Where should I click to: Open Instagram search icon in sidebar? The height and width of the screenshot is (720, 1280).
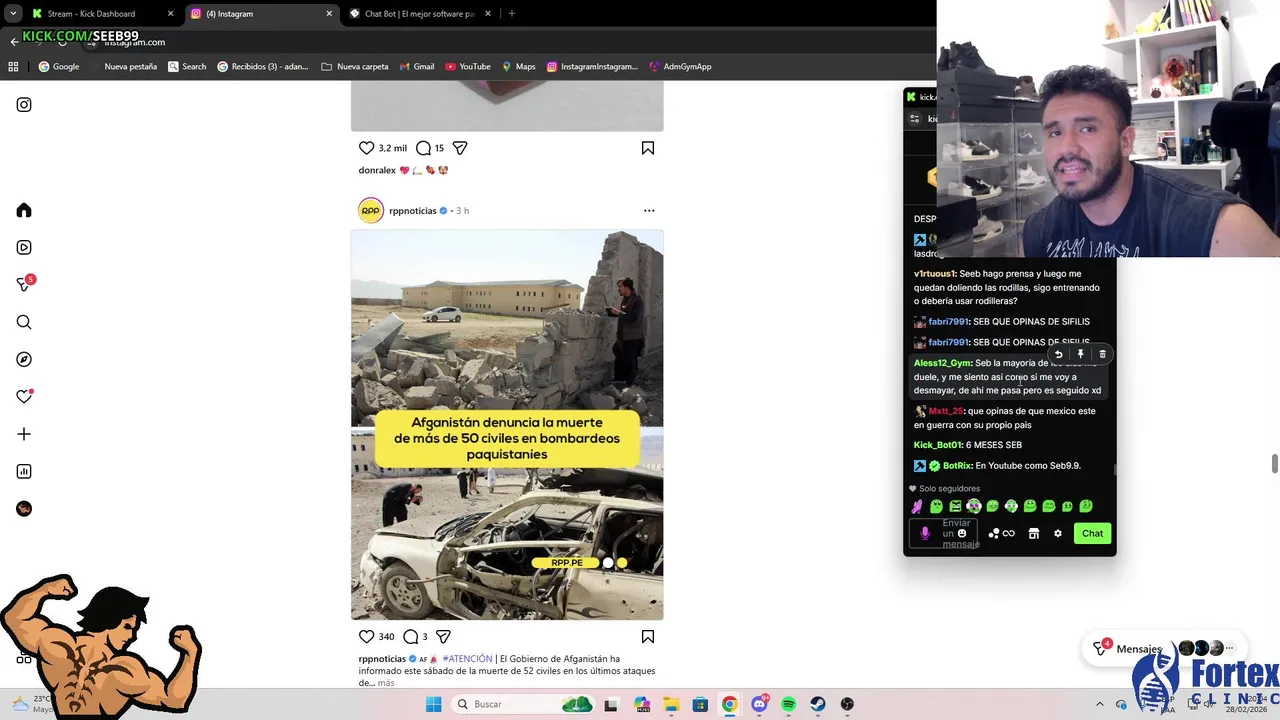(24, 322)
